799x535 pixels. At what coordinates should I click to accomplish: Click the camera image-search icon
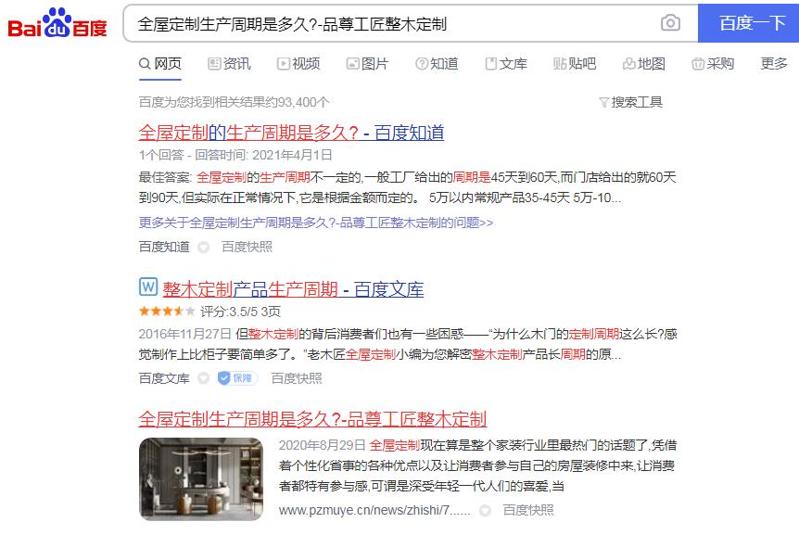click(670, 23)
